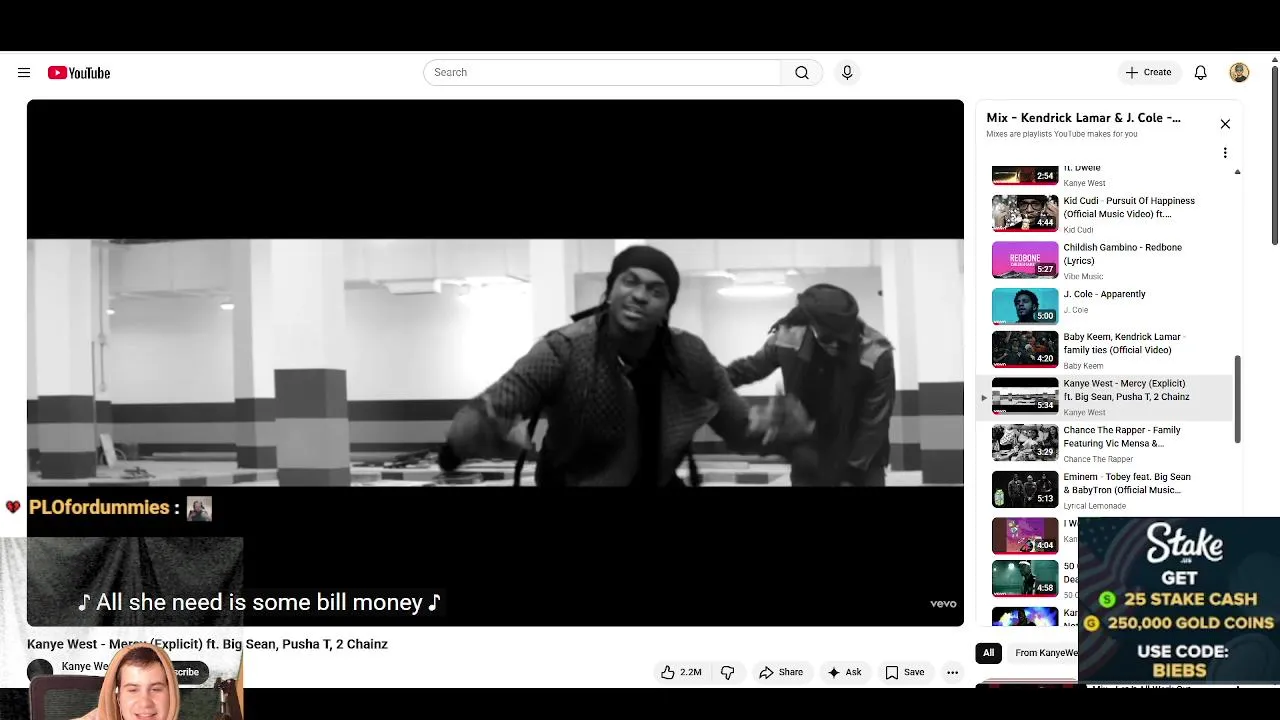Click the Kid Cudi title text
This screenshot has width=1280, height=720.
point(1129,207)
